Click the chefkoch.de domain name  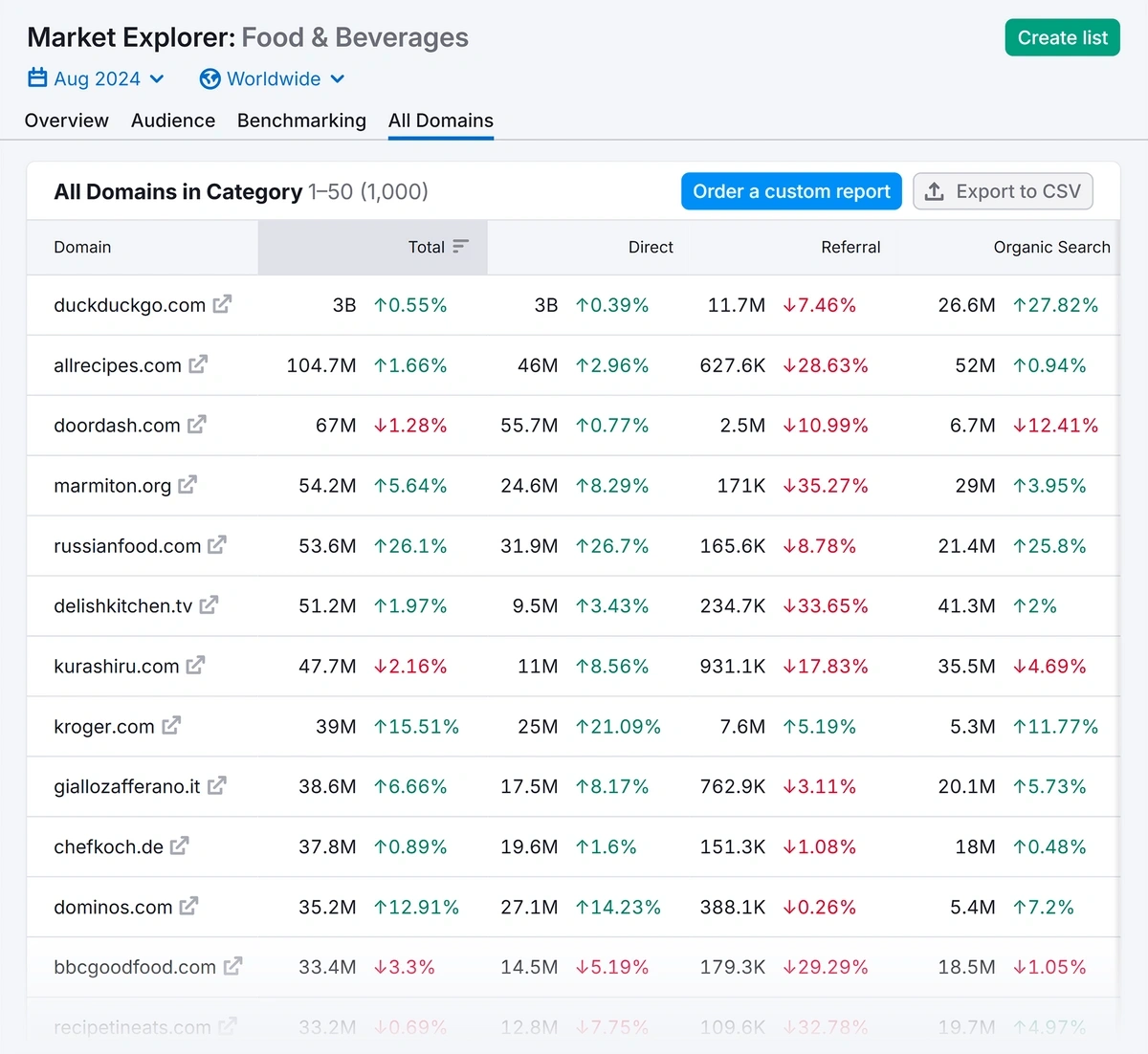pos(108,847)
